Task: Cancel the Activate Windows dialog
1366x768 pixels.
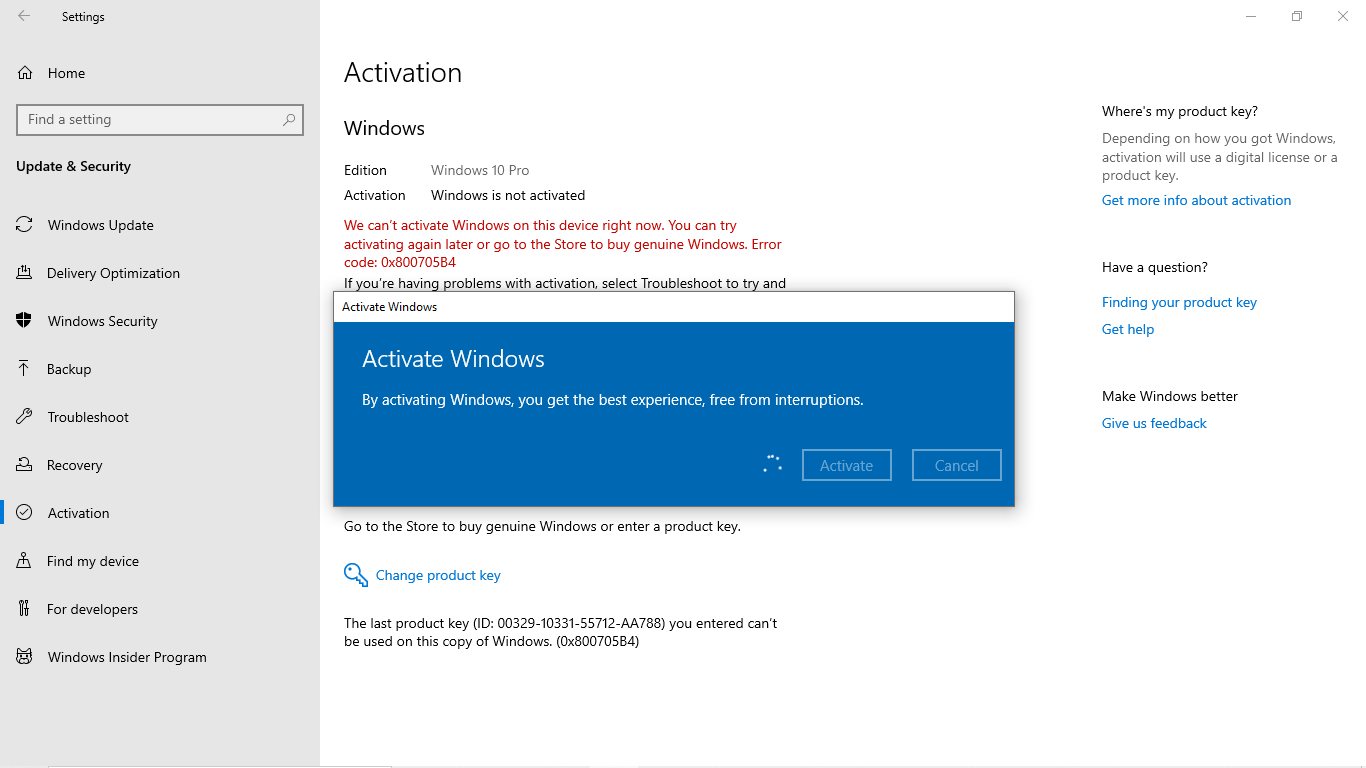Action: tap(957, 465)
